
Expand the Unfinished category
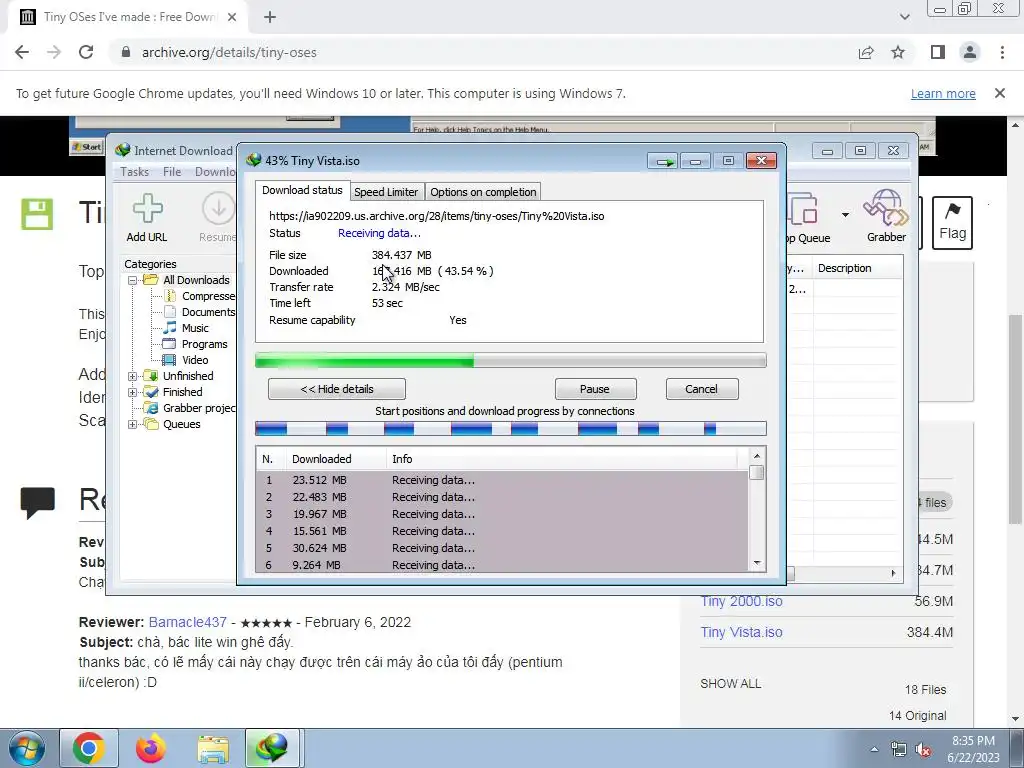(x=133, y=376)
